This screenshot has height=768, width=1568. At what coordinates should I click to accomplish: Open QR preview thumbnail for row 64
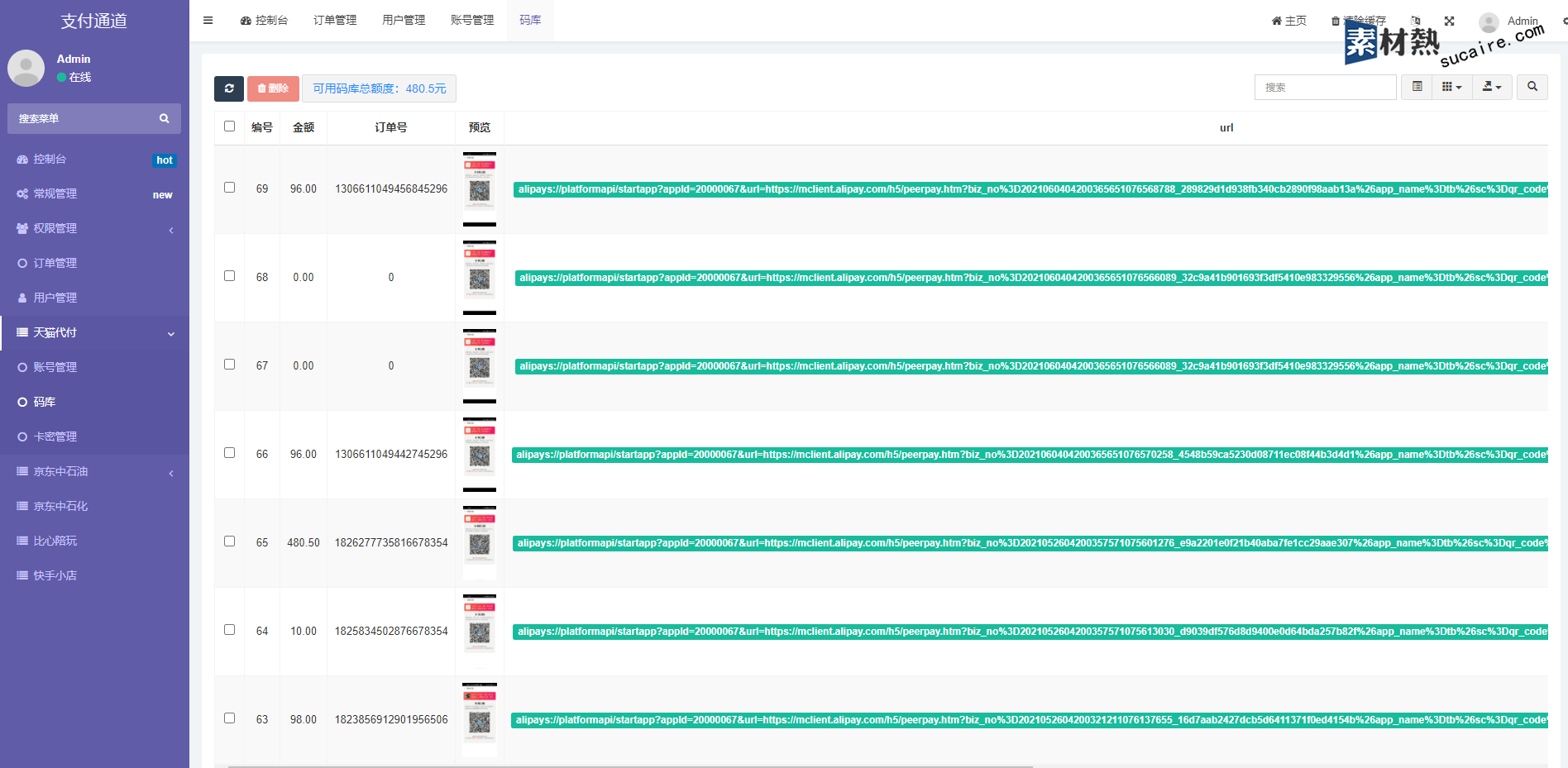[480, 632]
